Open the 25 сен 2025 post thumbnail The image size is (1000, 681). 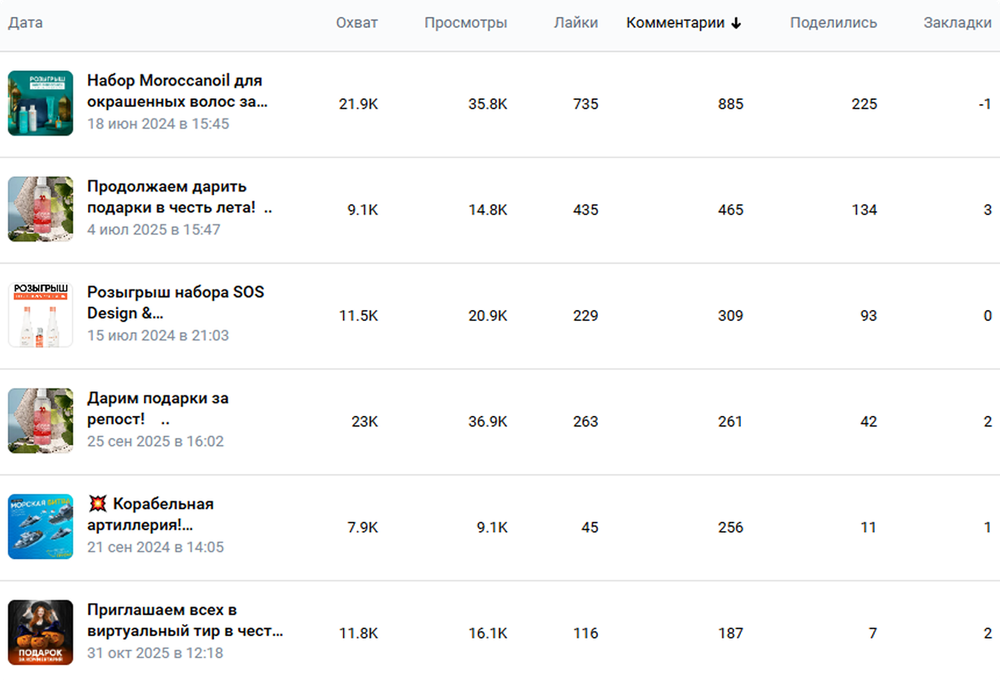(x=40, y=421)
